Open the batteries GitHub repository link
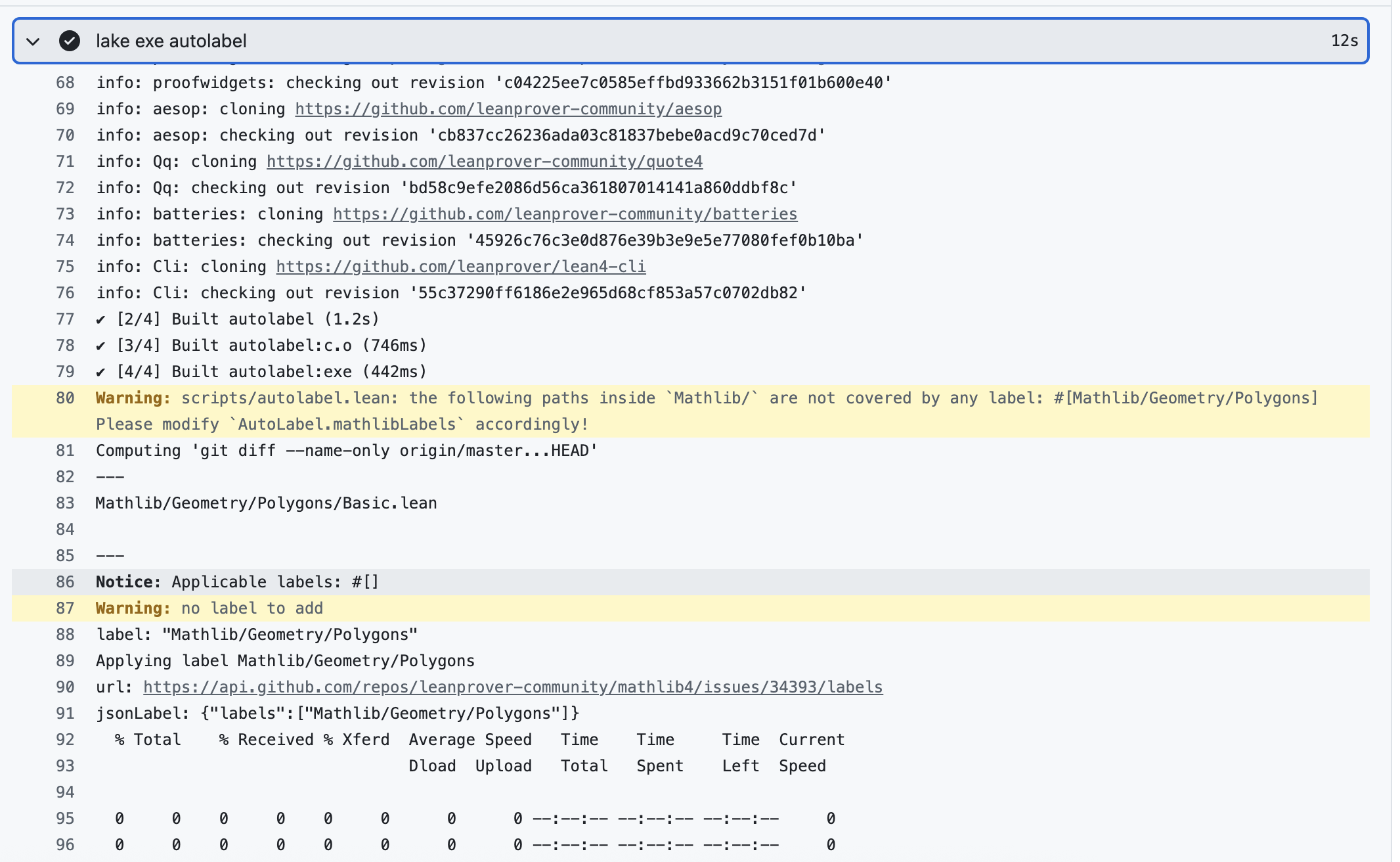This screenshot has width=1400, height=862. coord(565,214)
